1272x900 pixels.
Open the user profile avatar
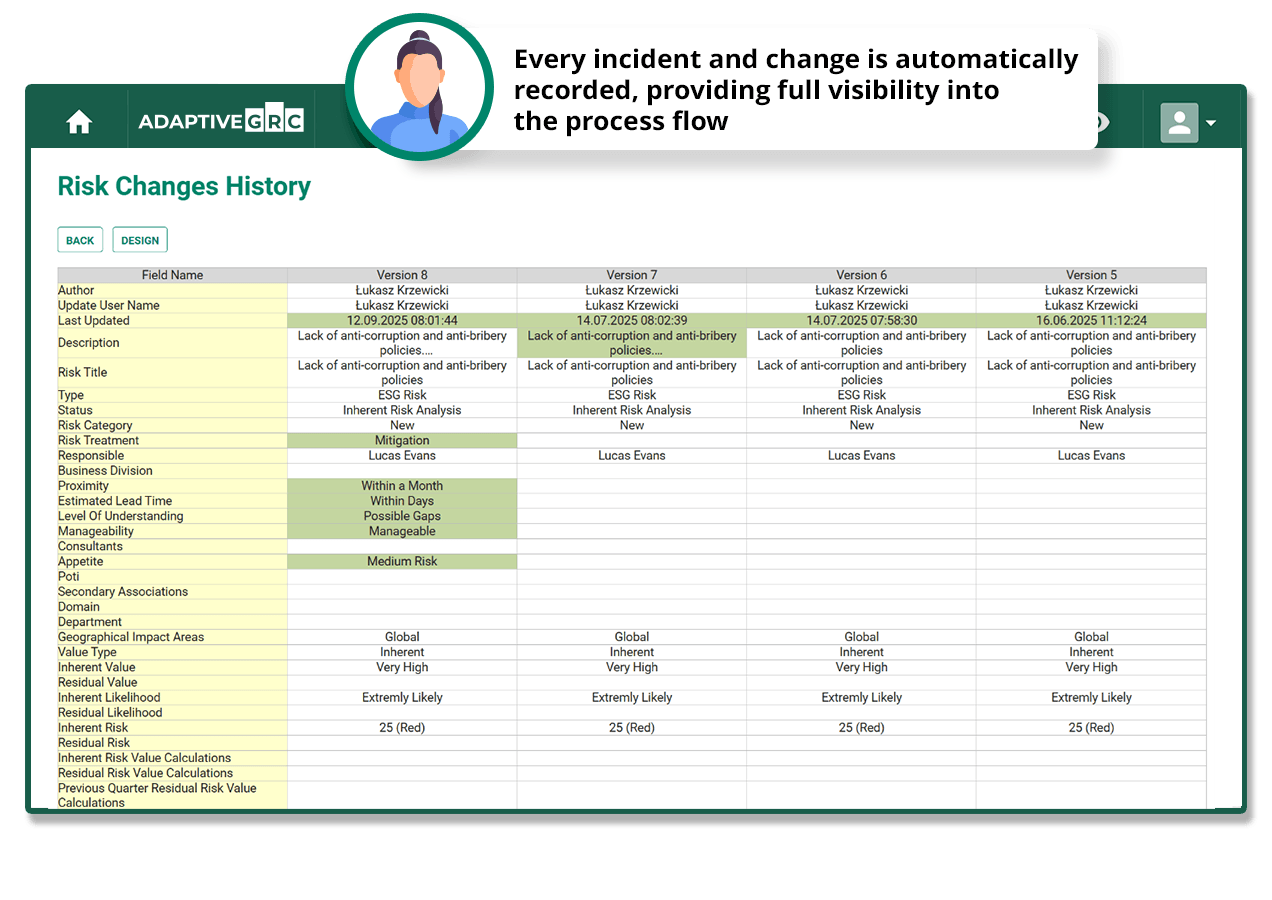(x=1179, y=122)
